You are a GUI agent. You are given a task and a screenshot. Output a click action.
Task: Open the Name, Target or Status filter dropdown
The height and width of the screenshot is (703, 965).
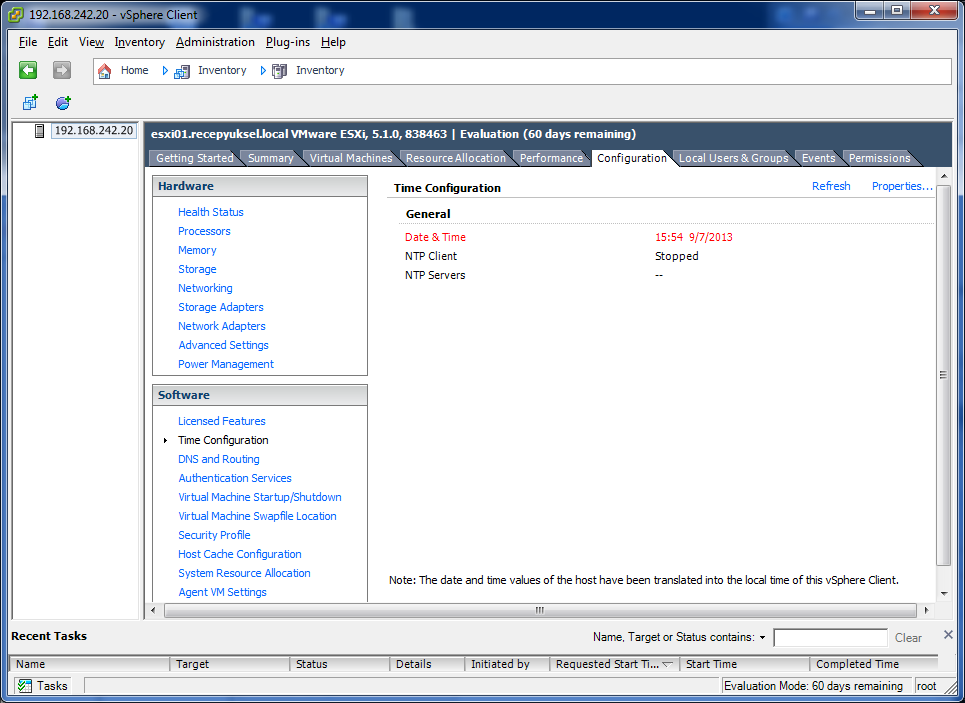(x=763, y=638)
